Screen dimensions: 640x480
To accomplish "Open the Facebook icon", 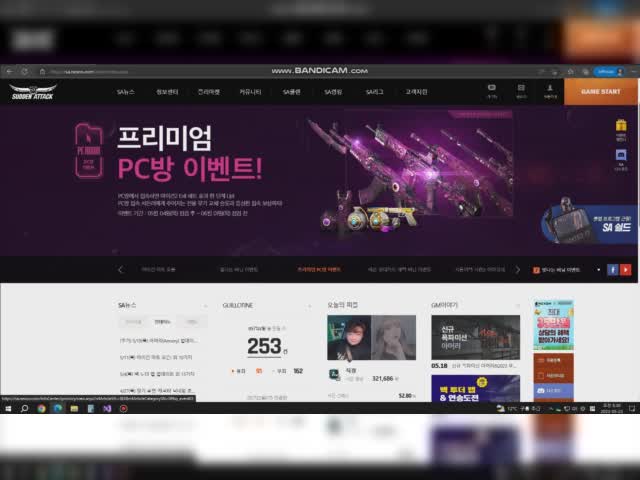I will pyautogui.click(x=612, y=270).
